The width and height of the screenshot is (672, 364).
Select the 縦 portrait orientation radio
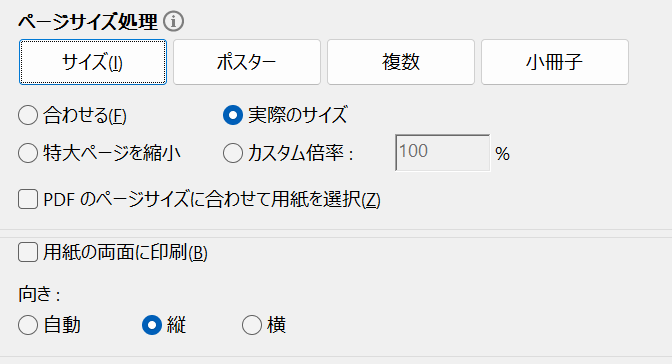pyautogui.click(x=152, y=325)
